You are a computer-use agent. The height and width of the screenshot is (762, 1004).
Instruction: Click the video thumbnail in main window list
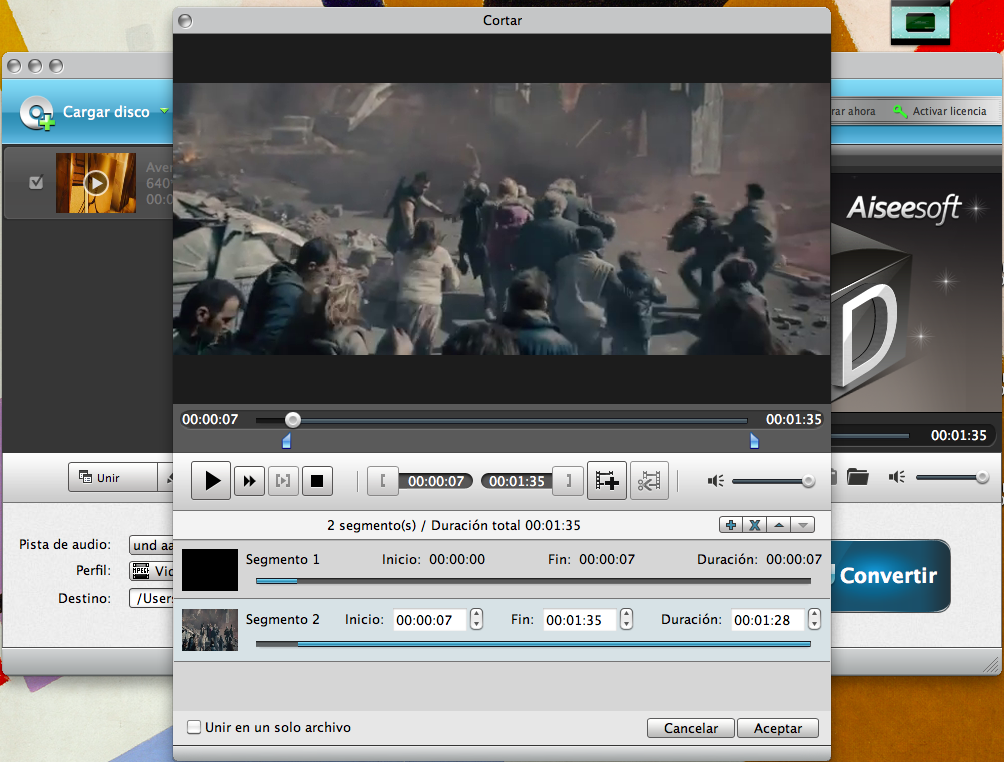tap(96, 182)
